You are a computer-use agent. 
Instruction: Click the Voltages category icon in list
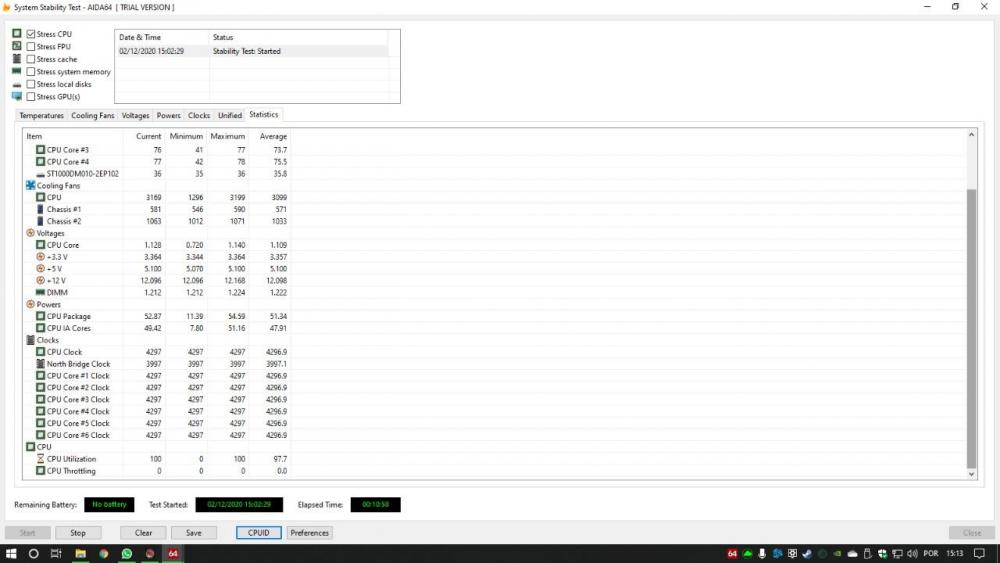point(30,233)
